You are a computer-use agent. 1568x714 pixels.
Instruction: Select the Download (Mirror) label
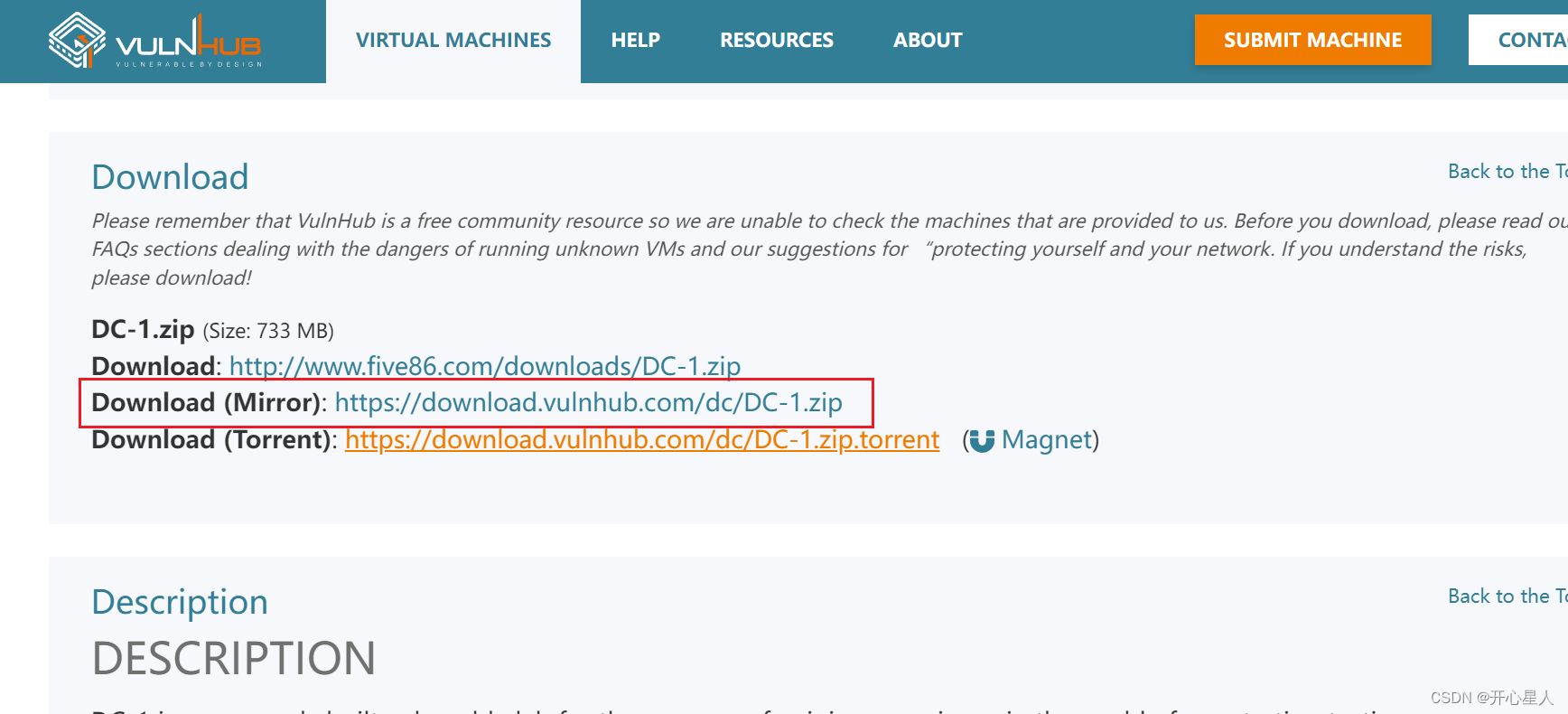(x=207, y=402)
